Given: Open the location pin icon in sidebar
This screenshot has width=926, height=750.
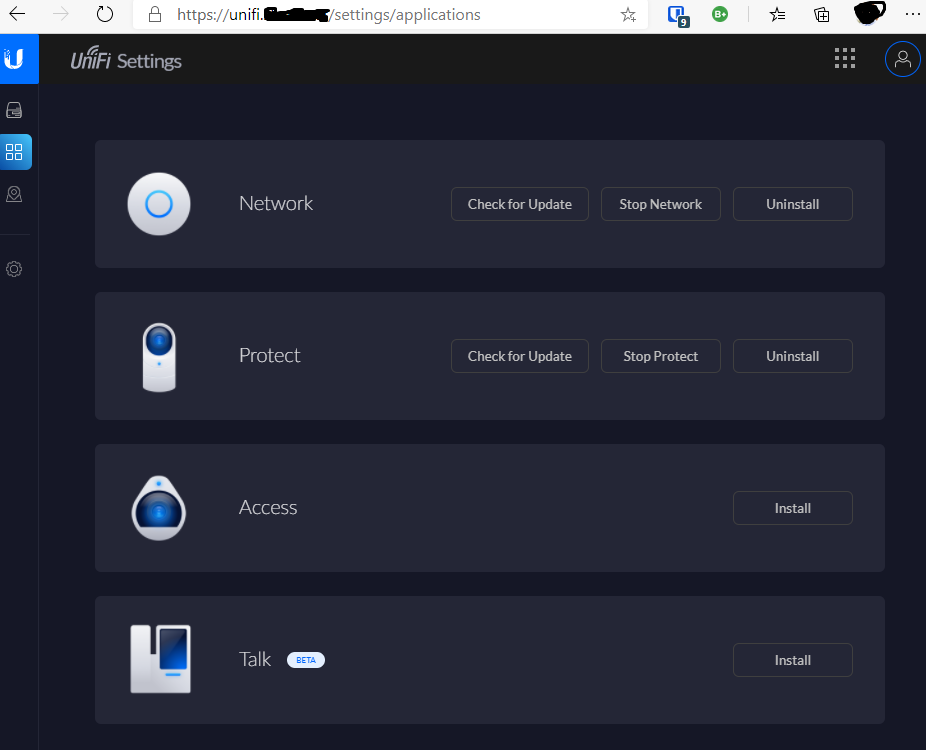Looking at the screenshot, I should click(x=14, y=194).
